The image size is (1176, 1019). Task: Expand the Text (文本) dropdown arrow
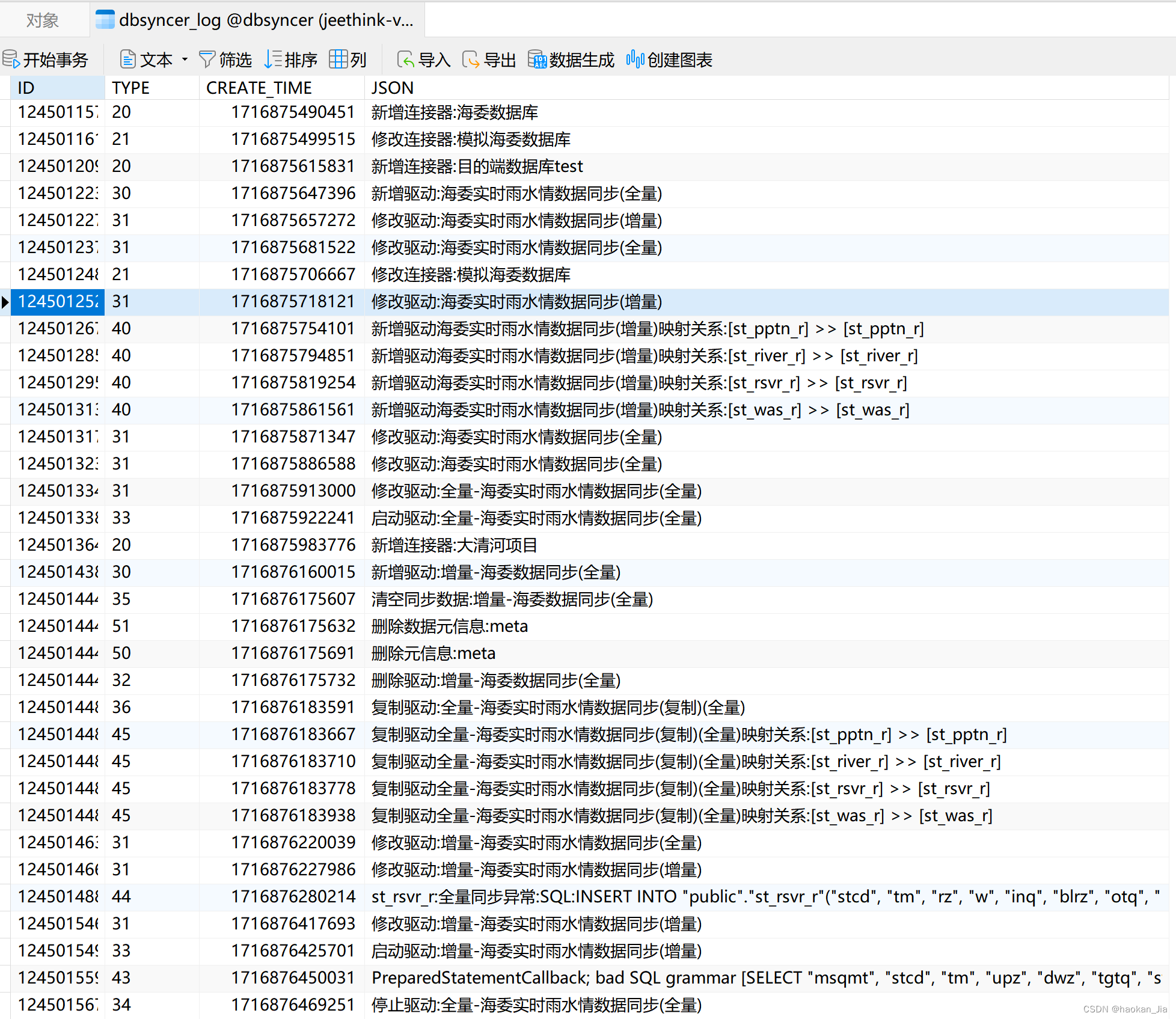click(185, 60)
